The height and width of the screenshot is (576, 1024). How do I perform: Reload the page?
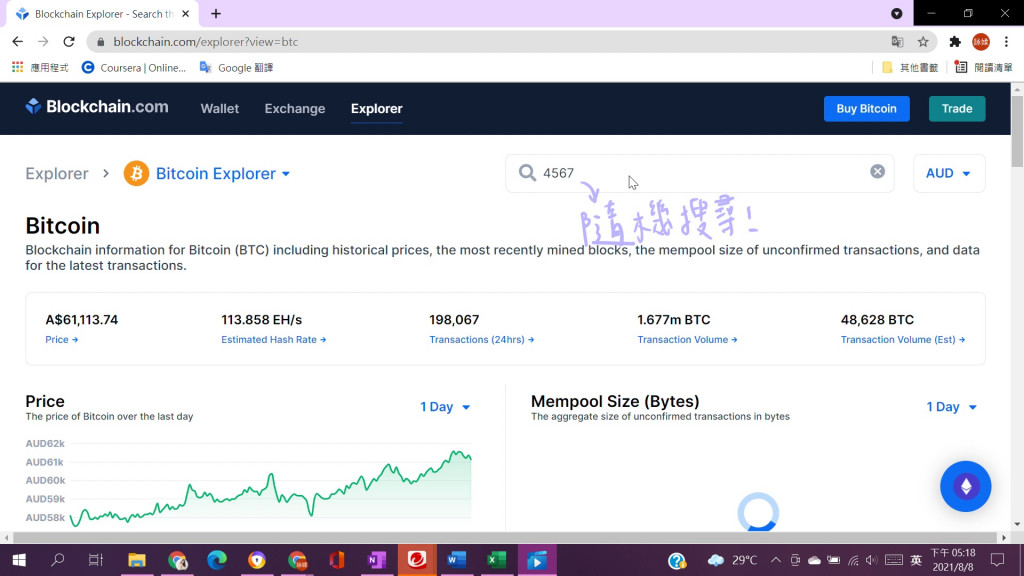point(69,42)
